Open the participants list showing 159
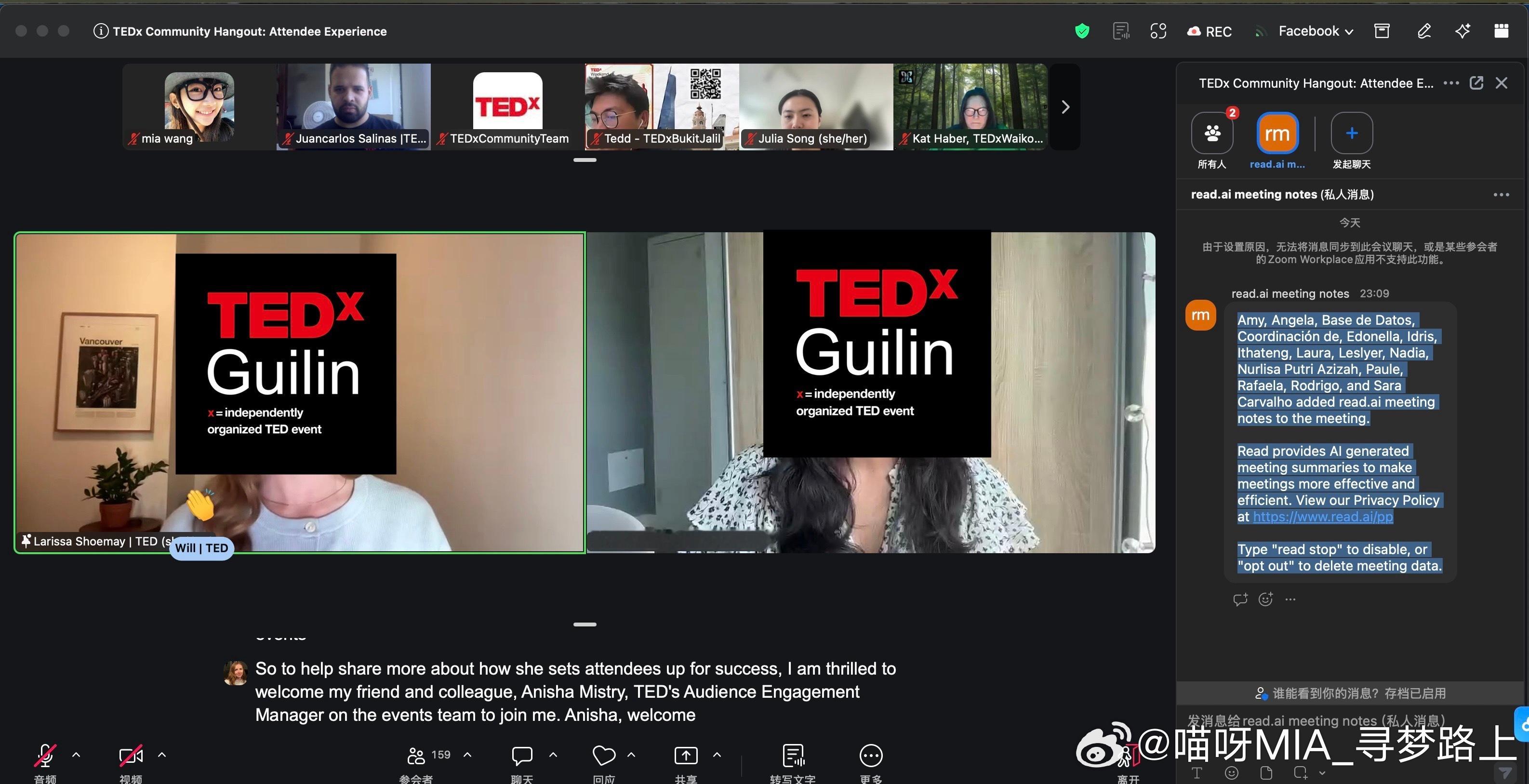The image size is (1529, 784). [428, 763]
